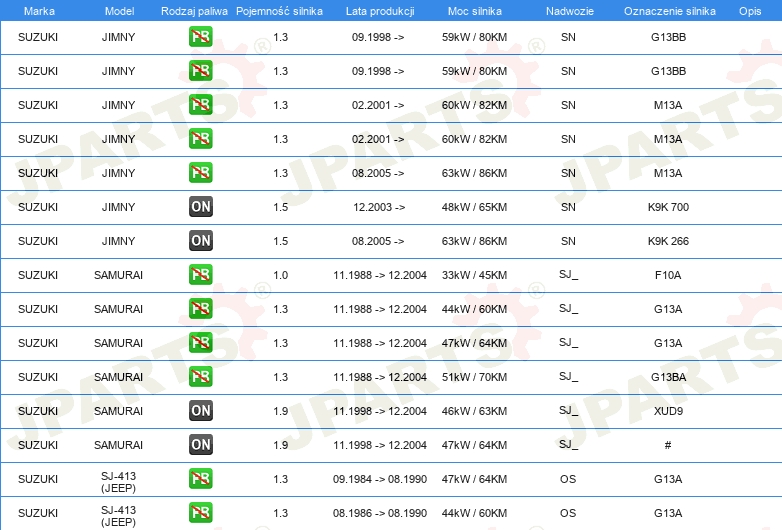Click the ON diesel icon in the K9K 700 row

[200, 206]
